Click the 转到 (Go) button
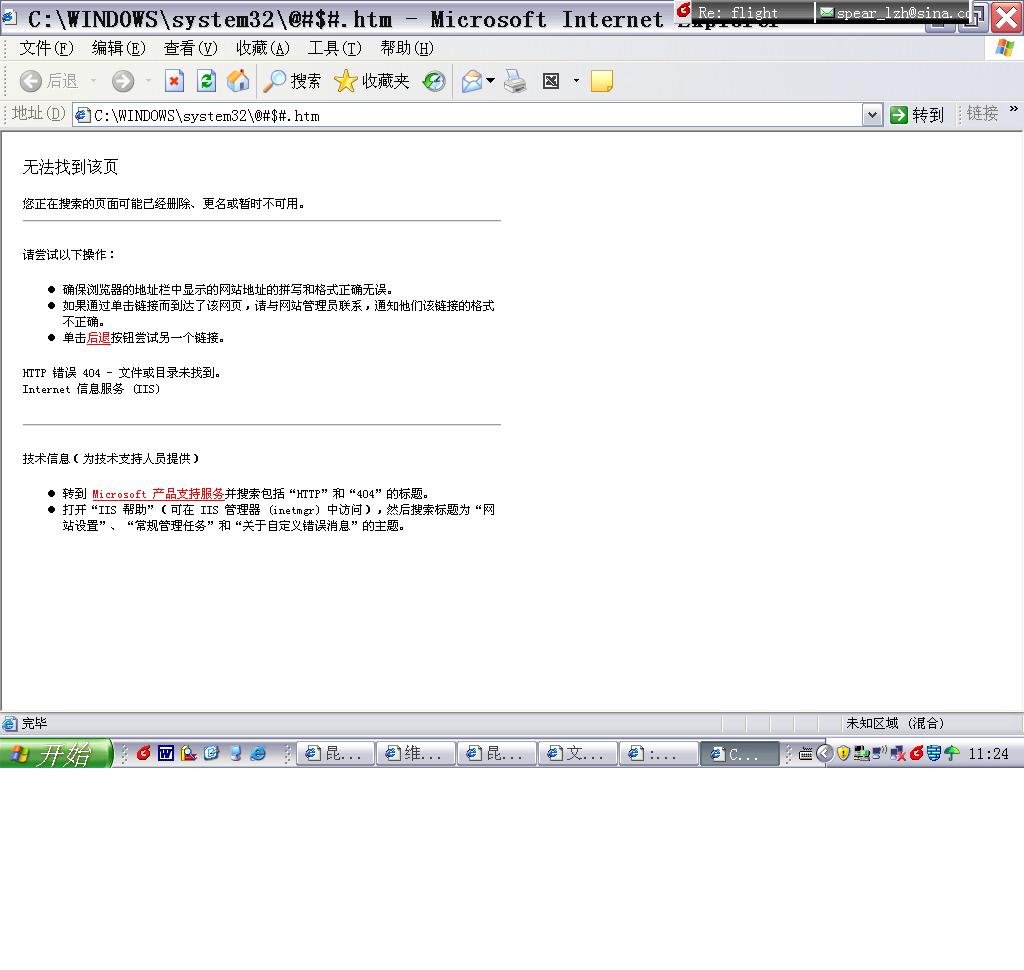The width and height of the screenshot is (1024, 970). 918,115
